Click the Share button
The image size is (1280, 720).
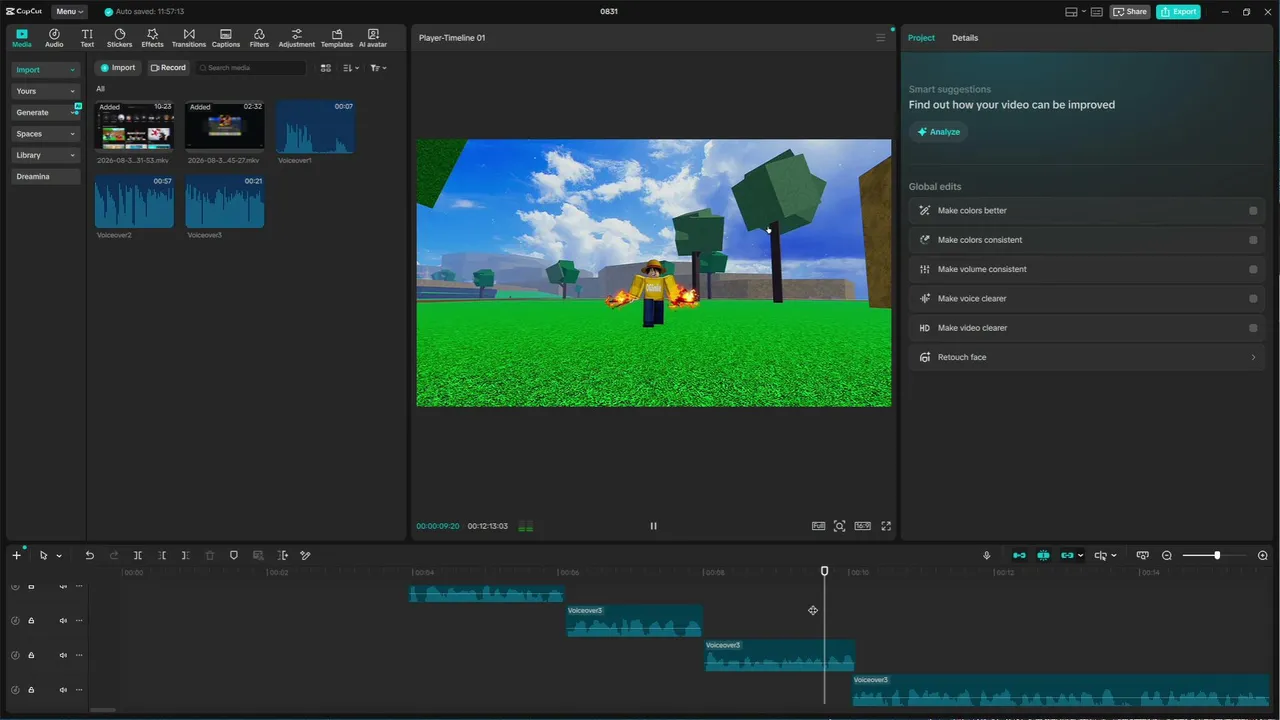[x=1130, y=12]
